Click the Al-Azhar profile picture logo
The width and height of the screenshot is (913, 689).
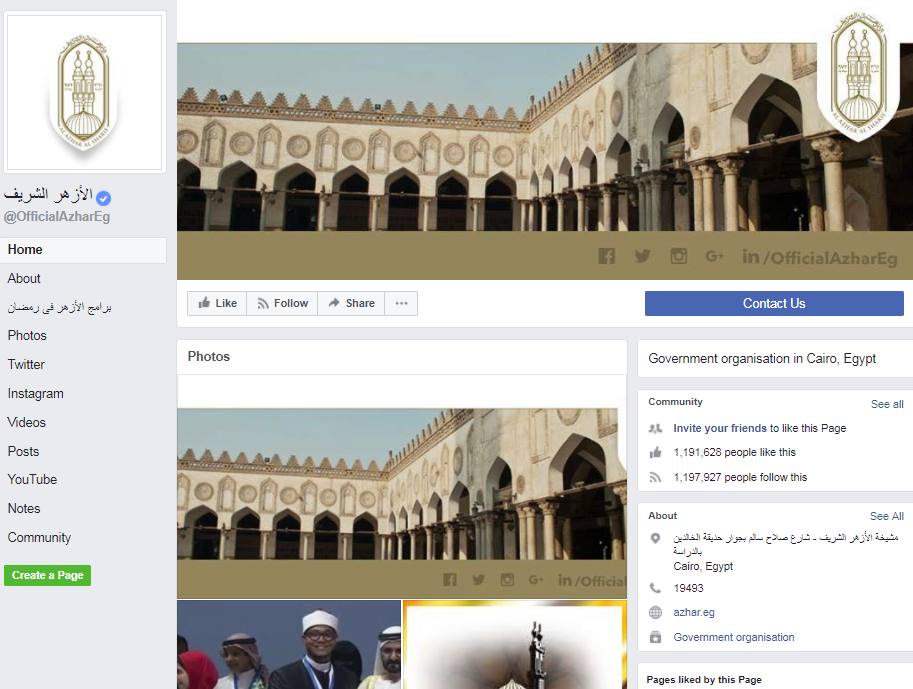[84, 93]
